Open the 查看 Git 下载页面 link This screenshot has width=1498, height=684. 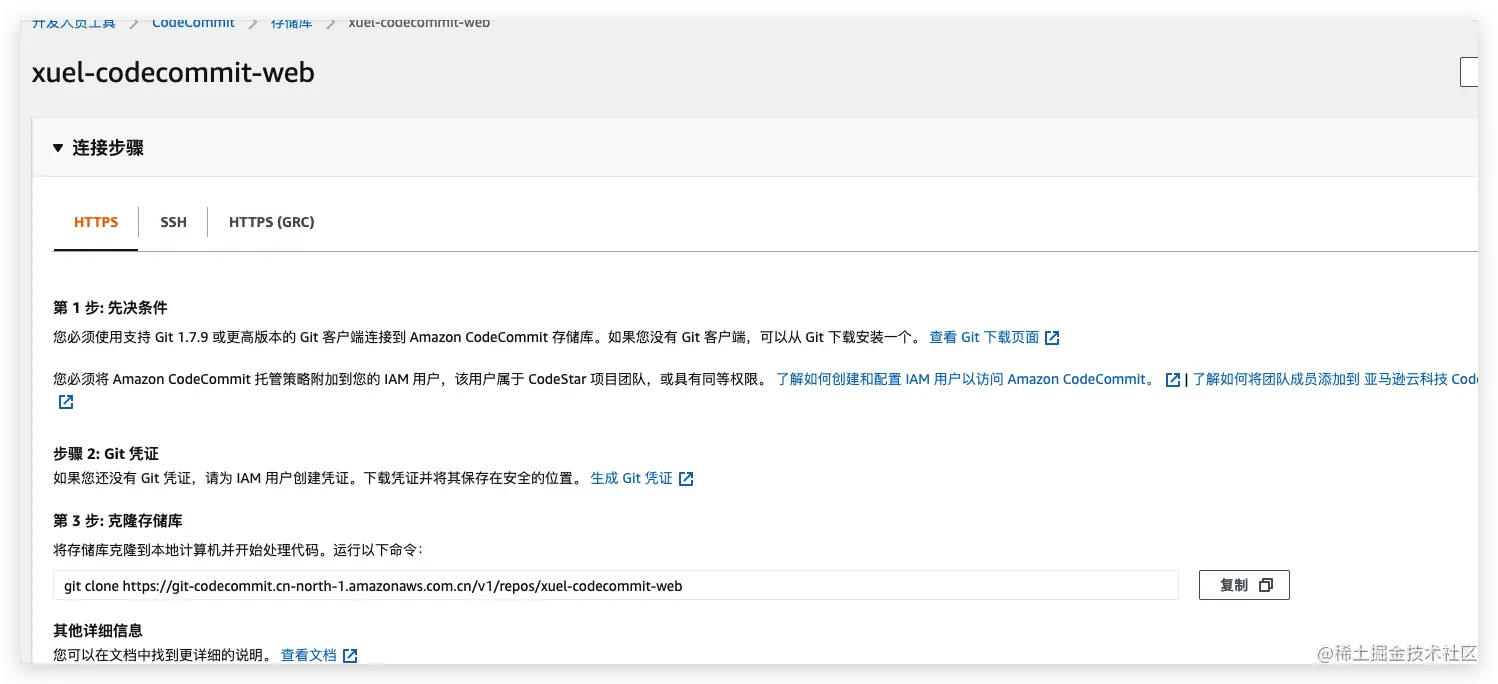tap(984, 337)
